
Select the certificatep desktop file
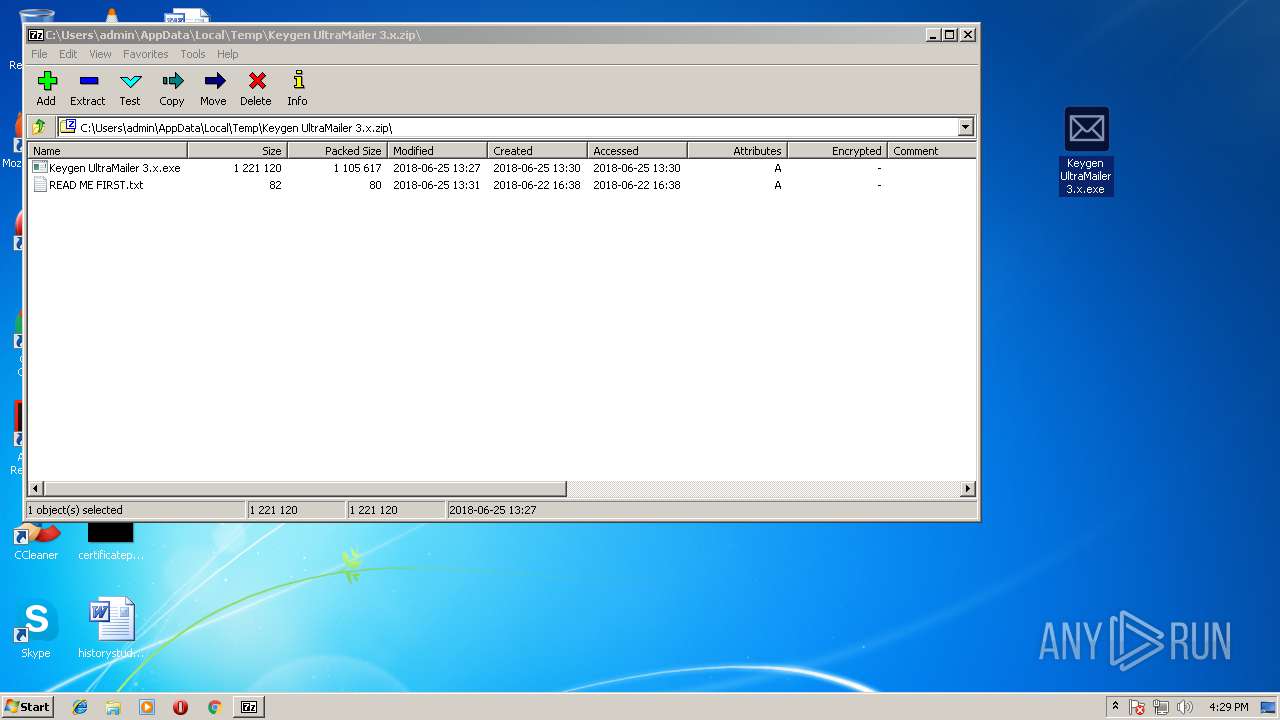pos(111,541)
